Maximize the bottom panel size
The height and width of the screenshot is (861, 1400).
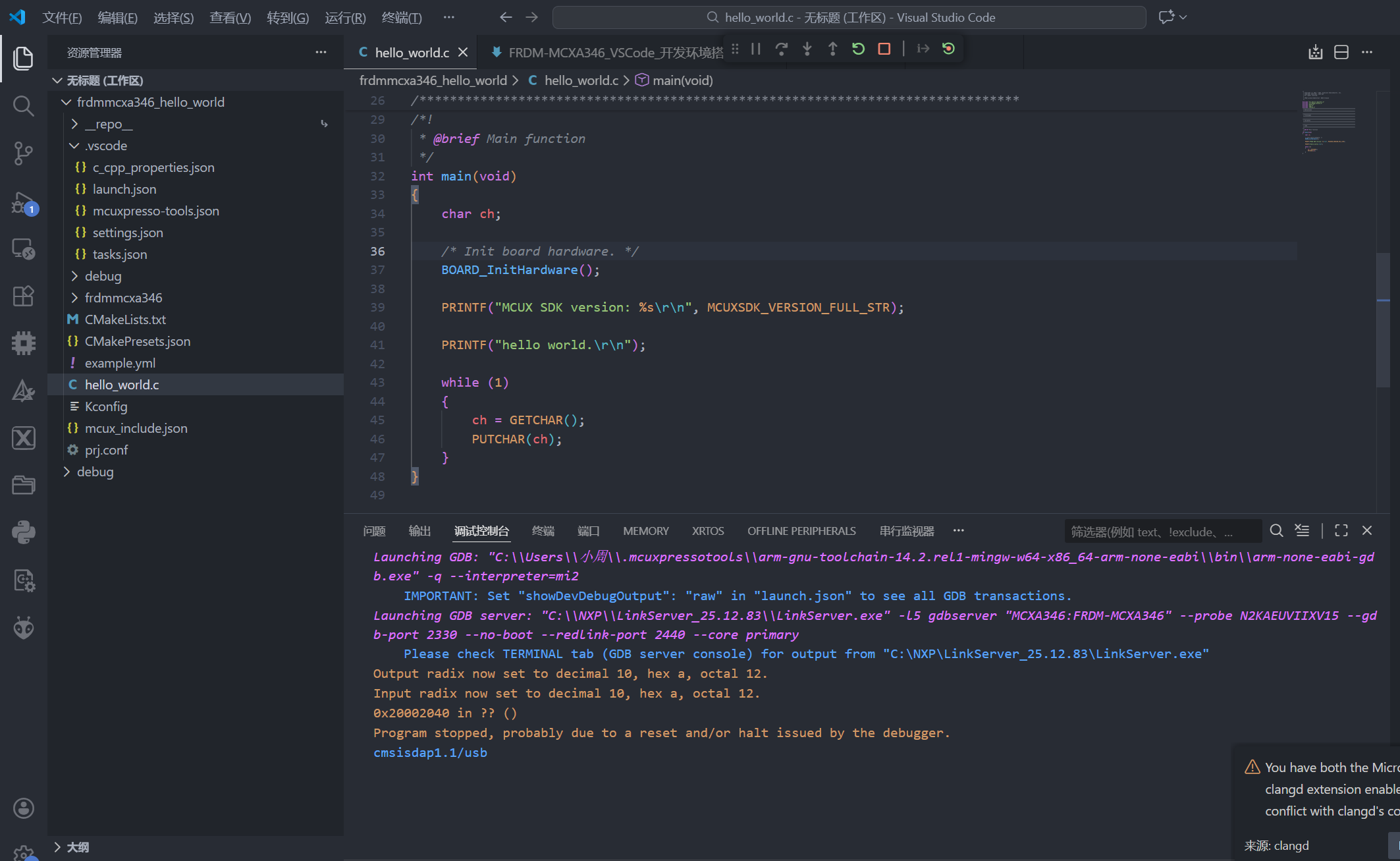1341,530
